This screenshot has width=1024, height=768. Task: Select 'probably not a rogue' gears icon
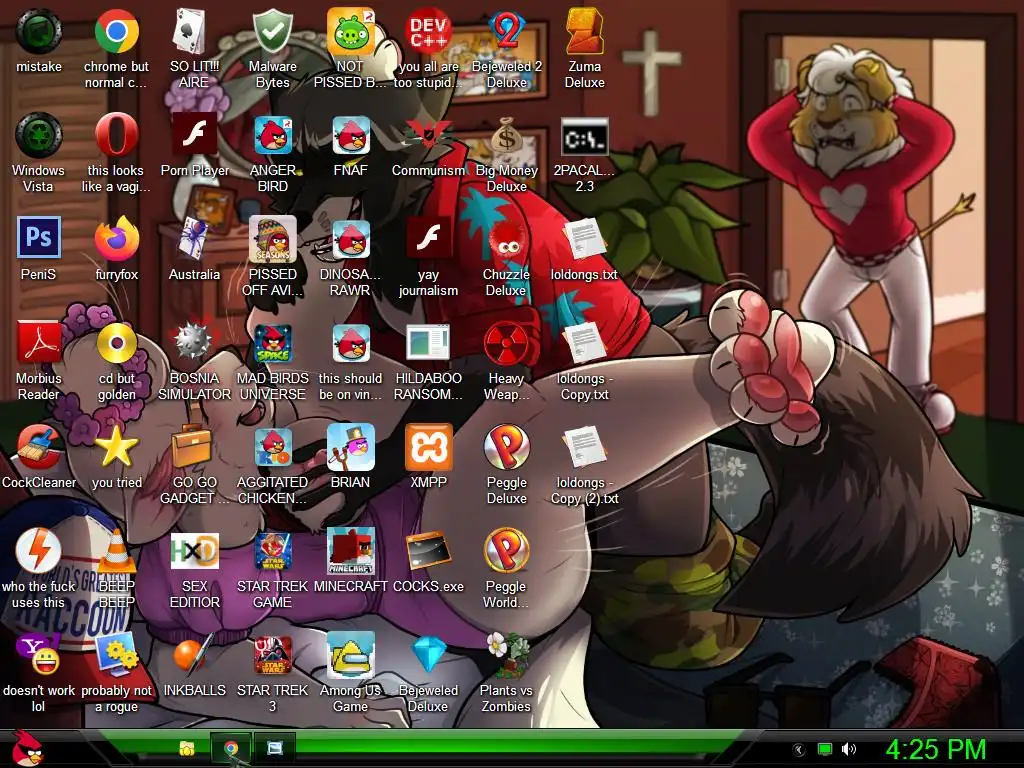pyautogui.click(x=116, y=654)
